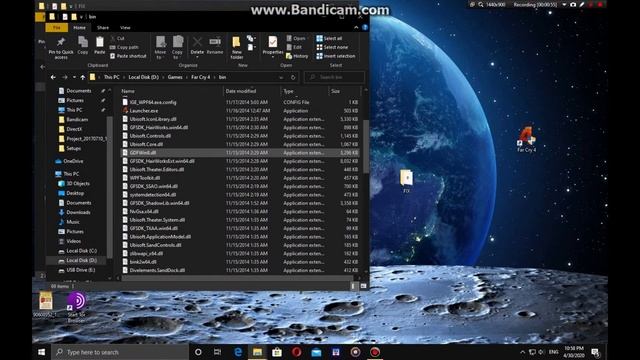
Task: Click Games in the address breadcrumb
Action: [175, 77]
